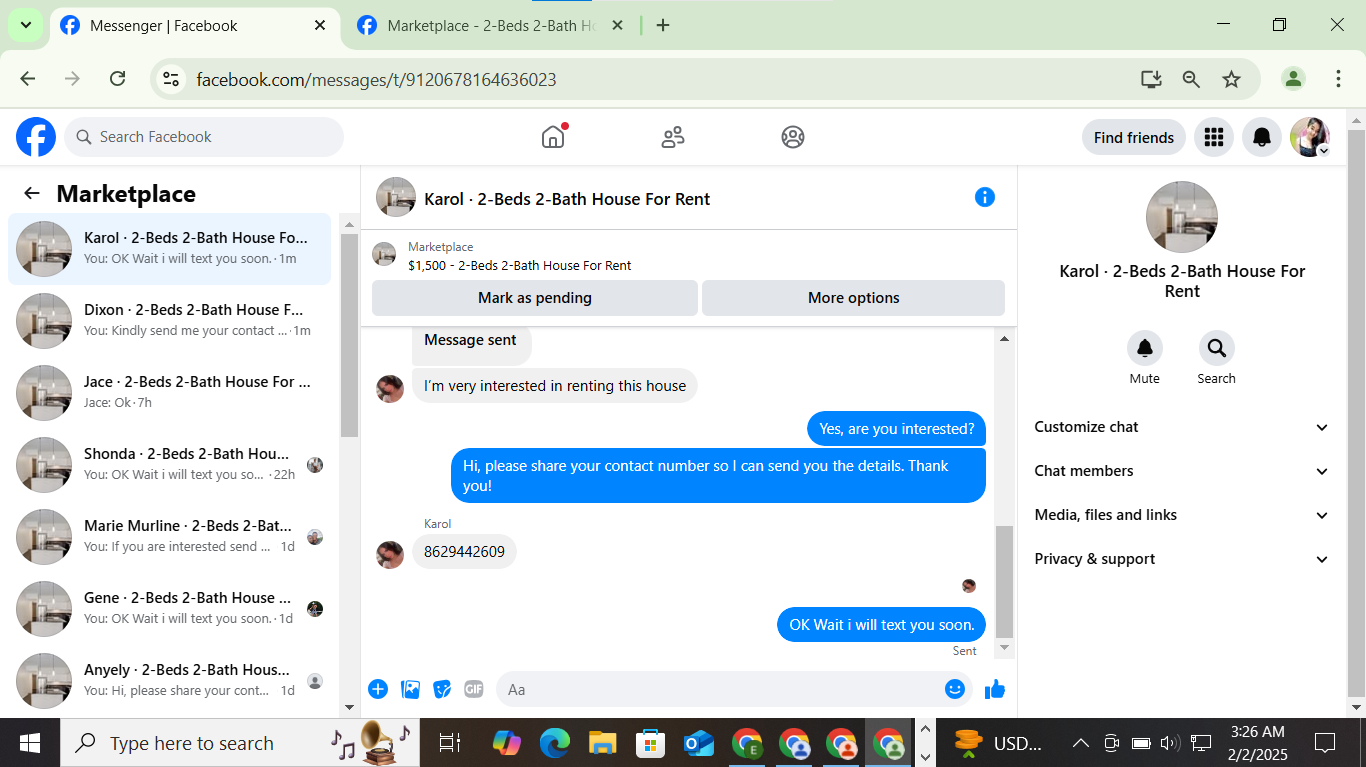Open Microsoft Edge from taskbar

555,743
